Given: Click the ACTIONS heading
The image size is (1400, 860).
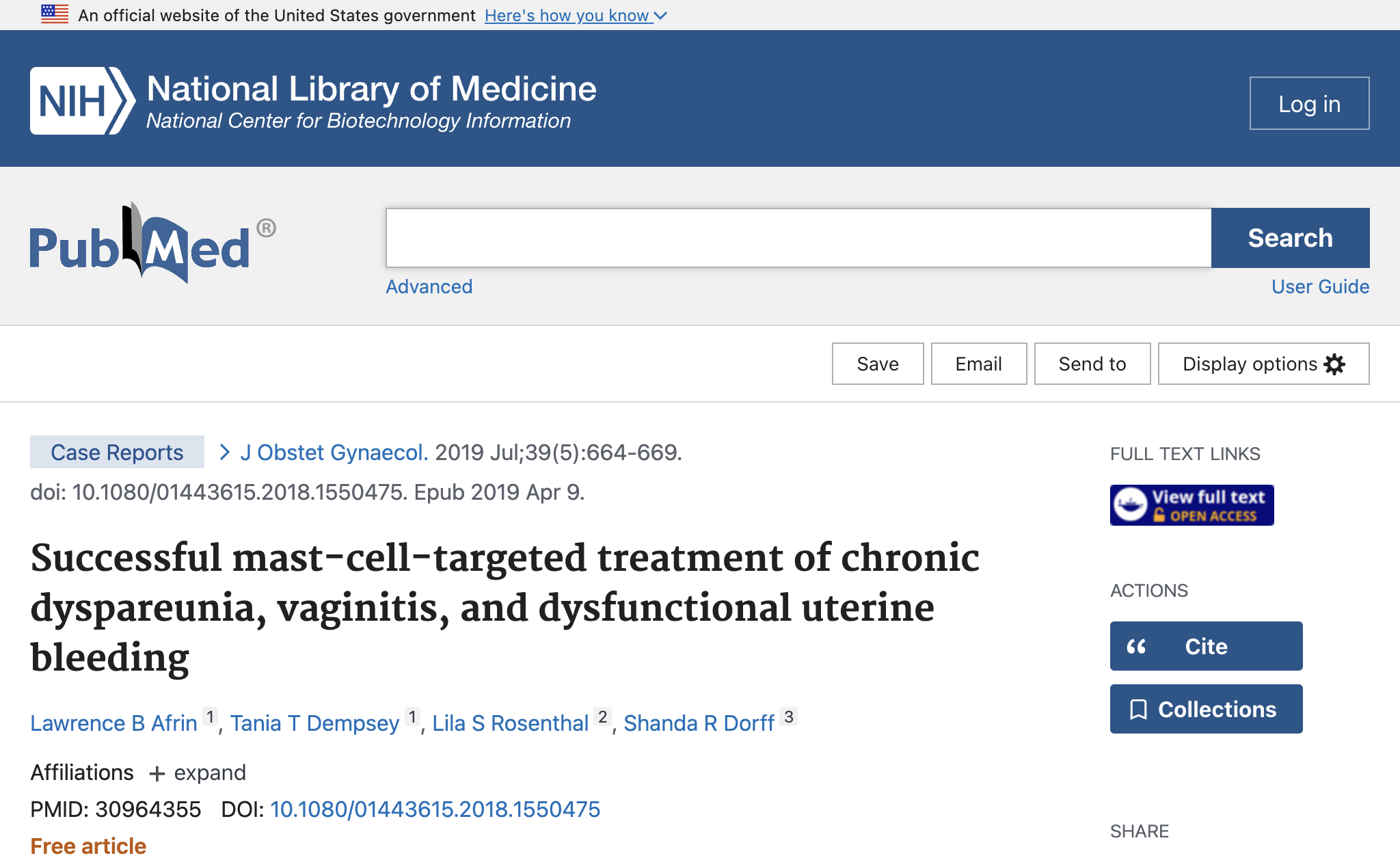Looking at the screenshot, I should click(x=1148, y=591).
